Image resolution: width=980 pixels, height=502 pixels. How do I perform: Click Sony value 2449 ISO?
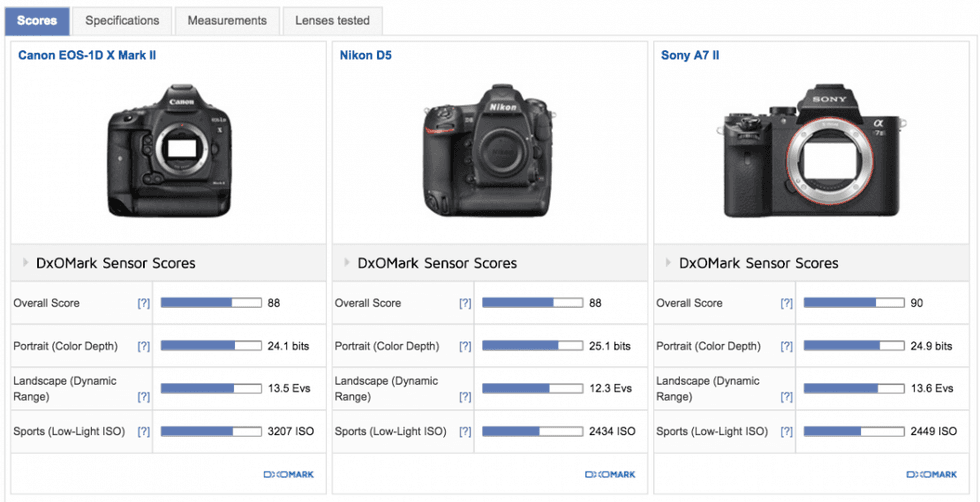934,431
